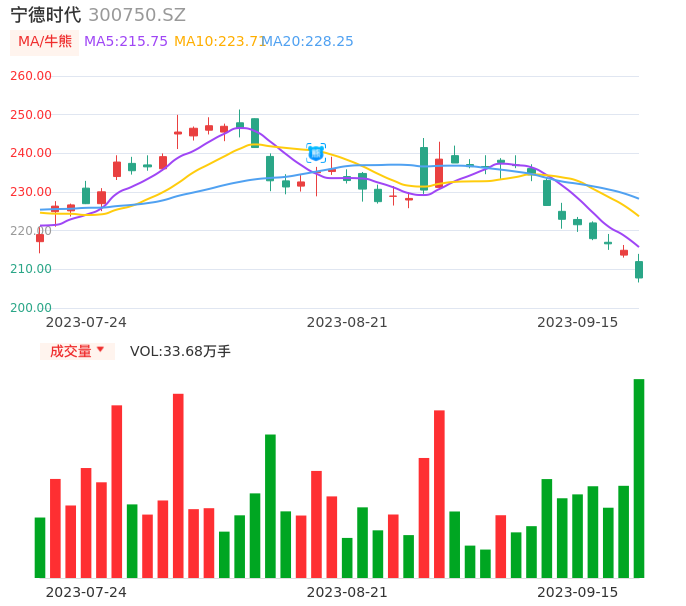Click the 200.00 price axis label
The image size is (686, 606).
click(31, 308)
